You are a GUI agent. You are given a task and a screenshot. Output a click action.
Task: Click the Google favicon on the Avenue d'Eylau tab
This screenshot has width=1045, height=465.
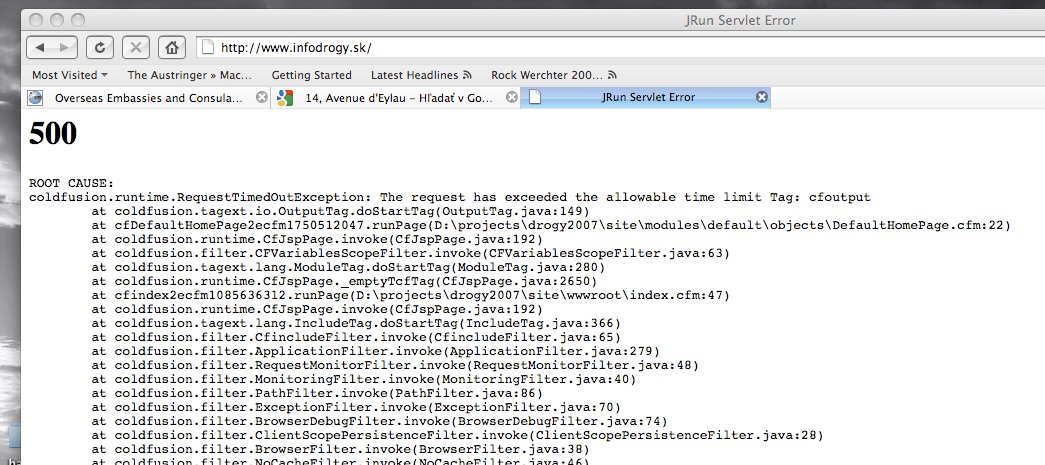point(285,98)
